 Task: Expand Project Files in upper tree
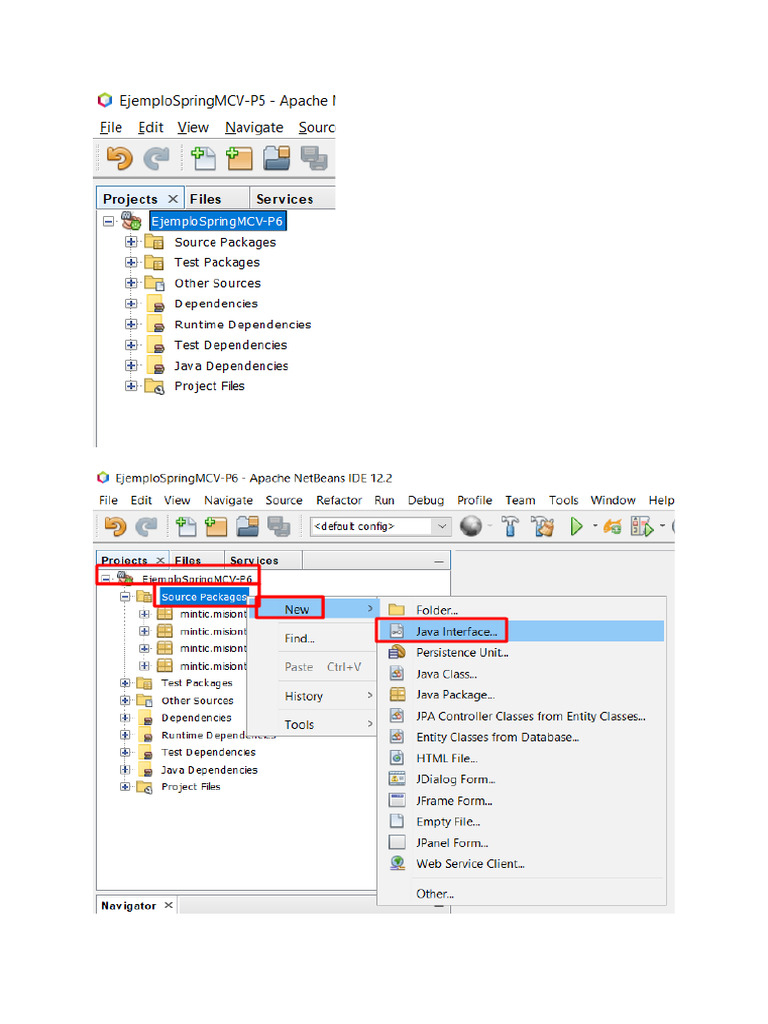(x=131, y=386)
